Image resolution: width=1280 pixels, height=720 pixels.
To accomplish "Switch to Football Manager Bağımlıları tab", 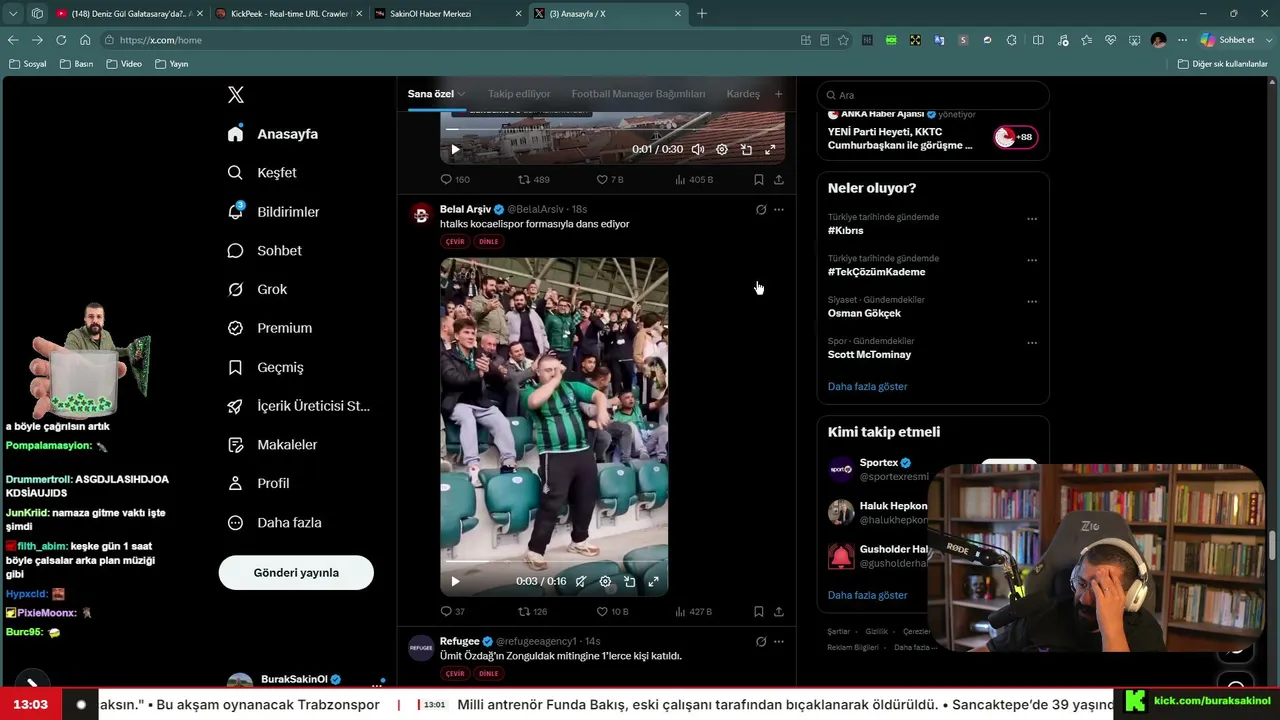I will click(x=638, y=94).
